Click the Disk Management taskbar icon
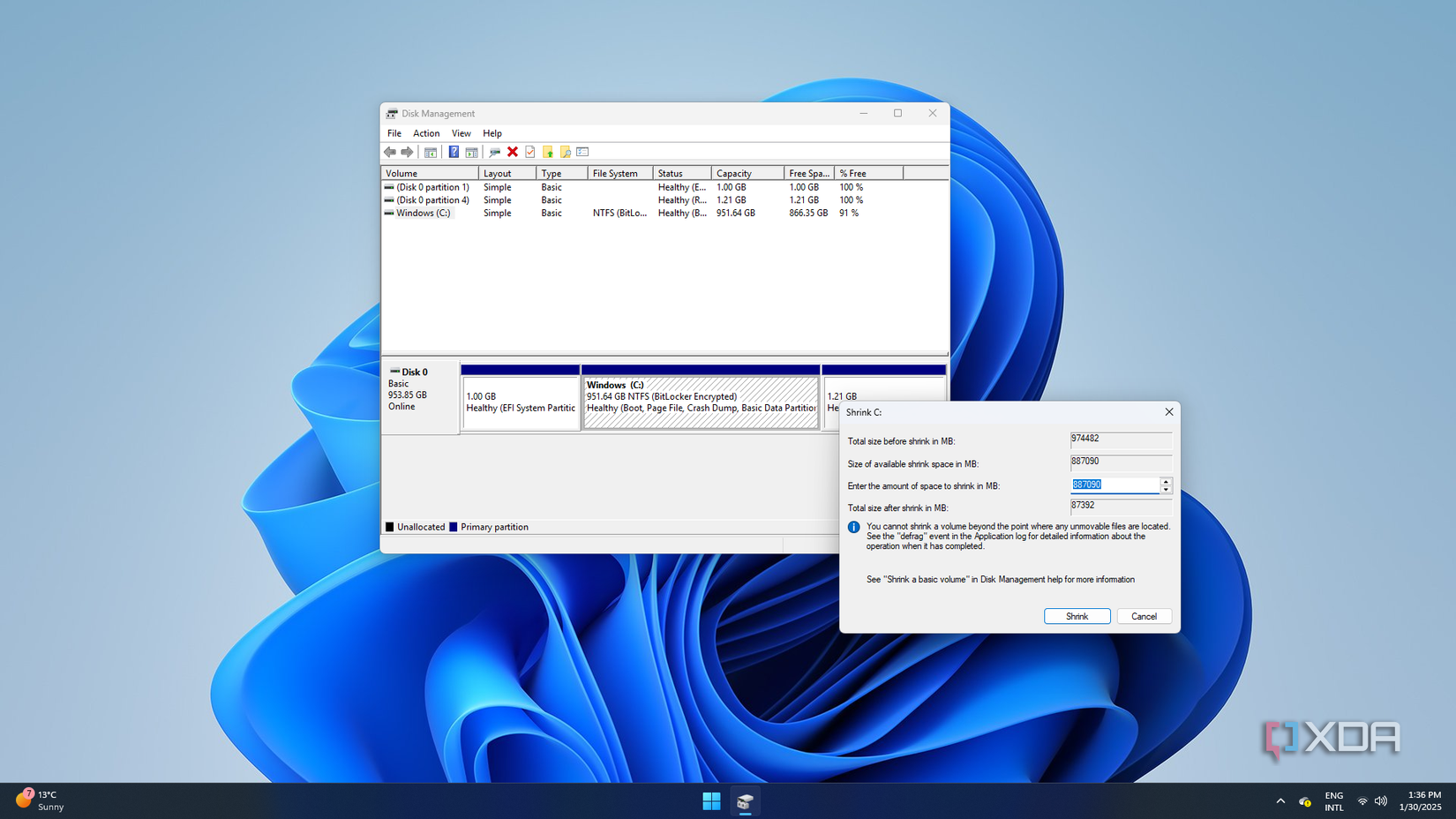 [744, 801]
